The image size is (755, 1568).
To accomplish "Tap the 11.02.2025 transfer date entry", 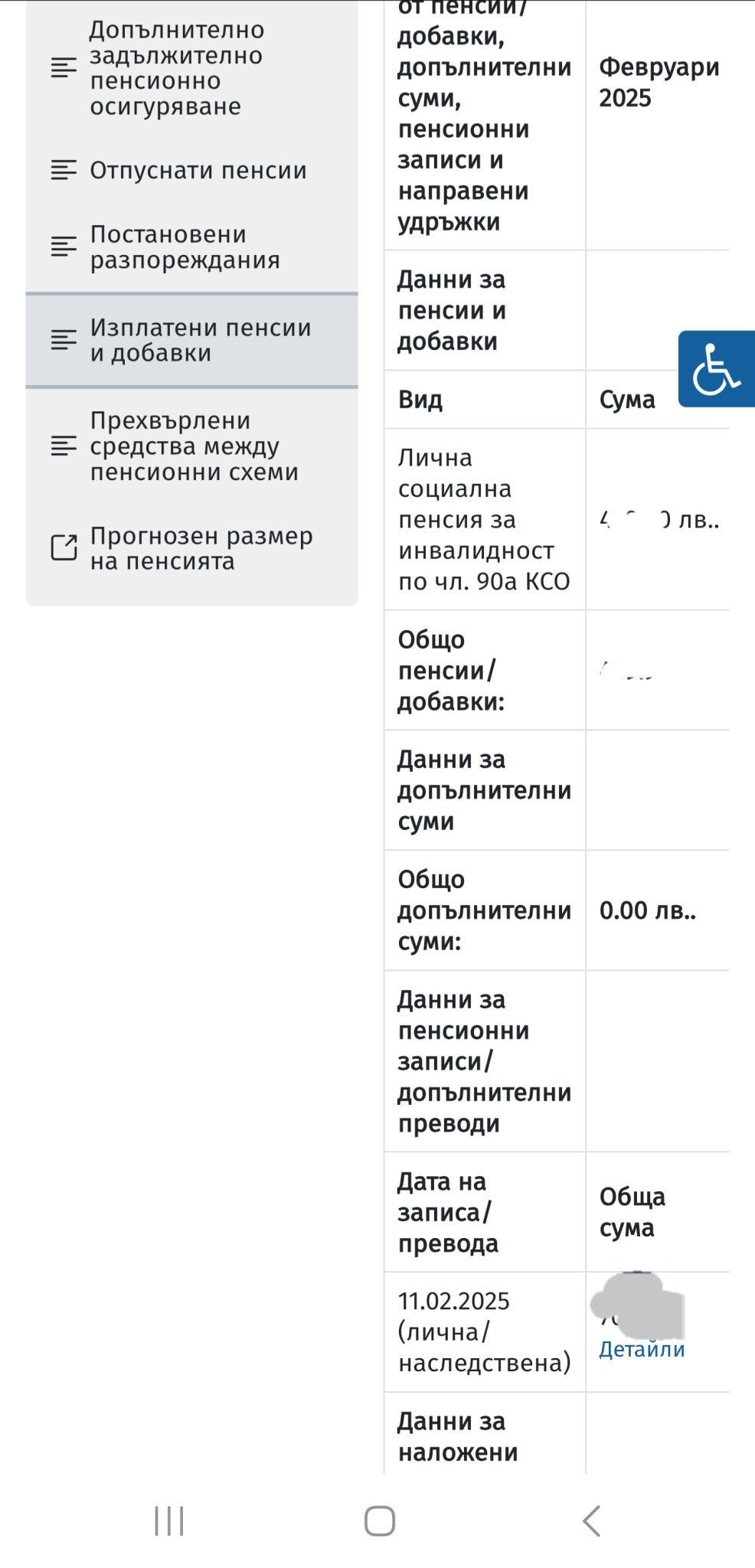I will pos(484,1331).
